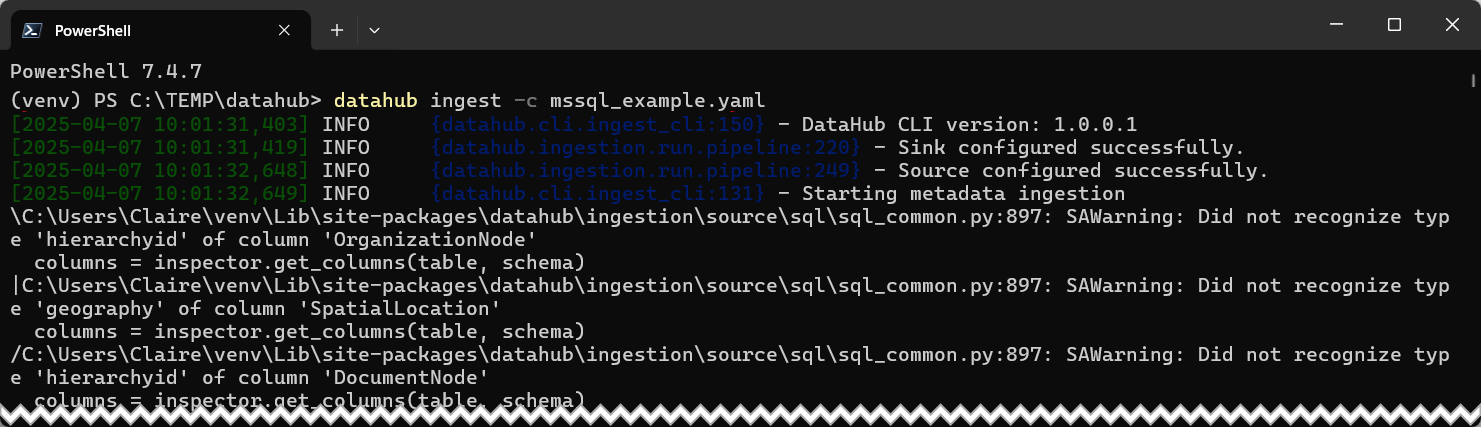1481x427 pixels.
Task: Maximize the terminal window
Action: 1394,24
